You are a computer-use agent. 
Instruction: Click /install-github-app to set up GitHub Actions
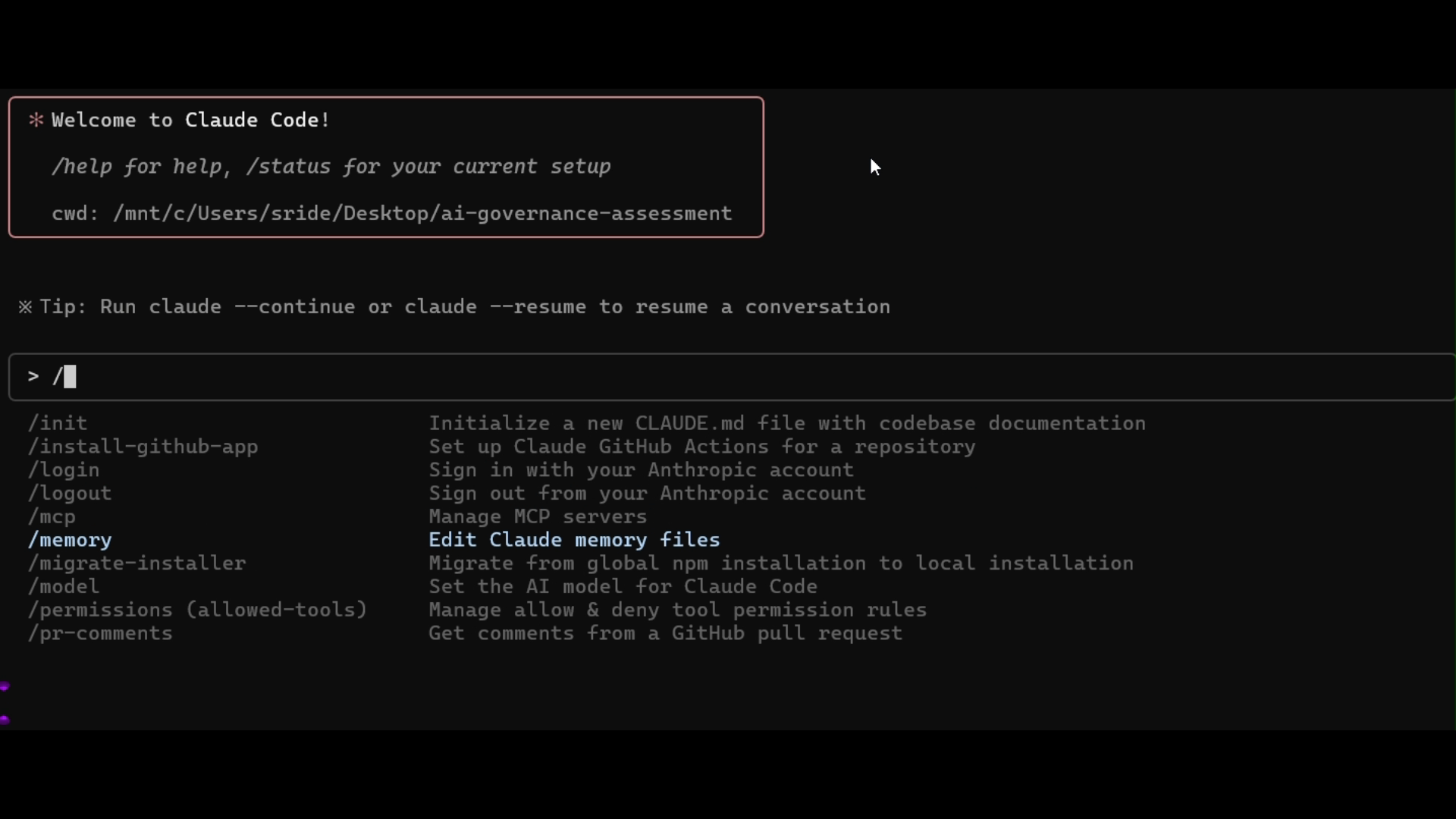tap(143, 447)
